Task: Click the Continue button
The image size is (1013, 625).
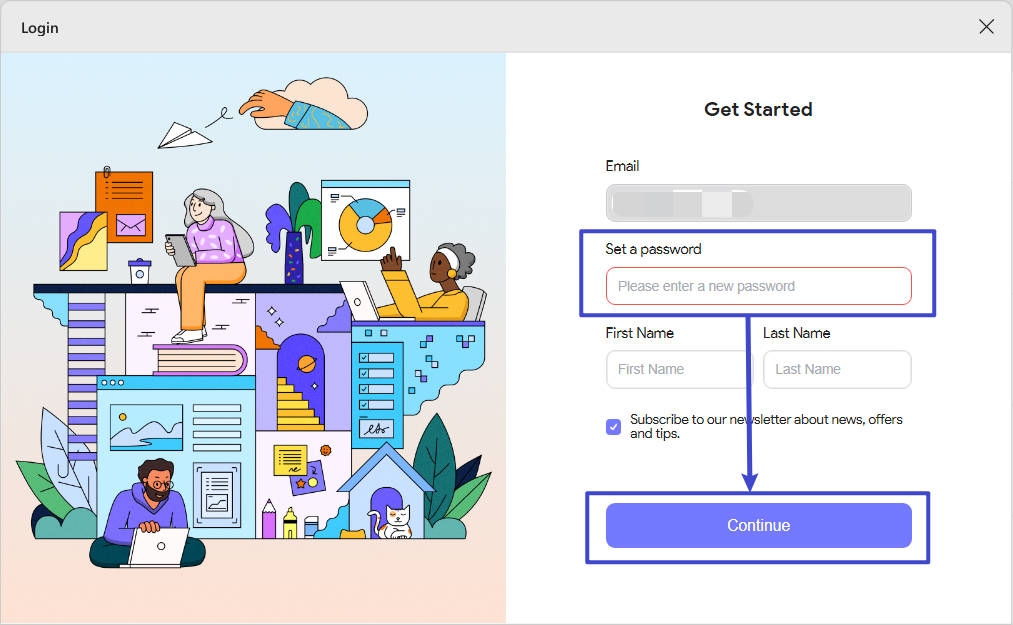Action: point(758,525)
